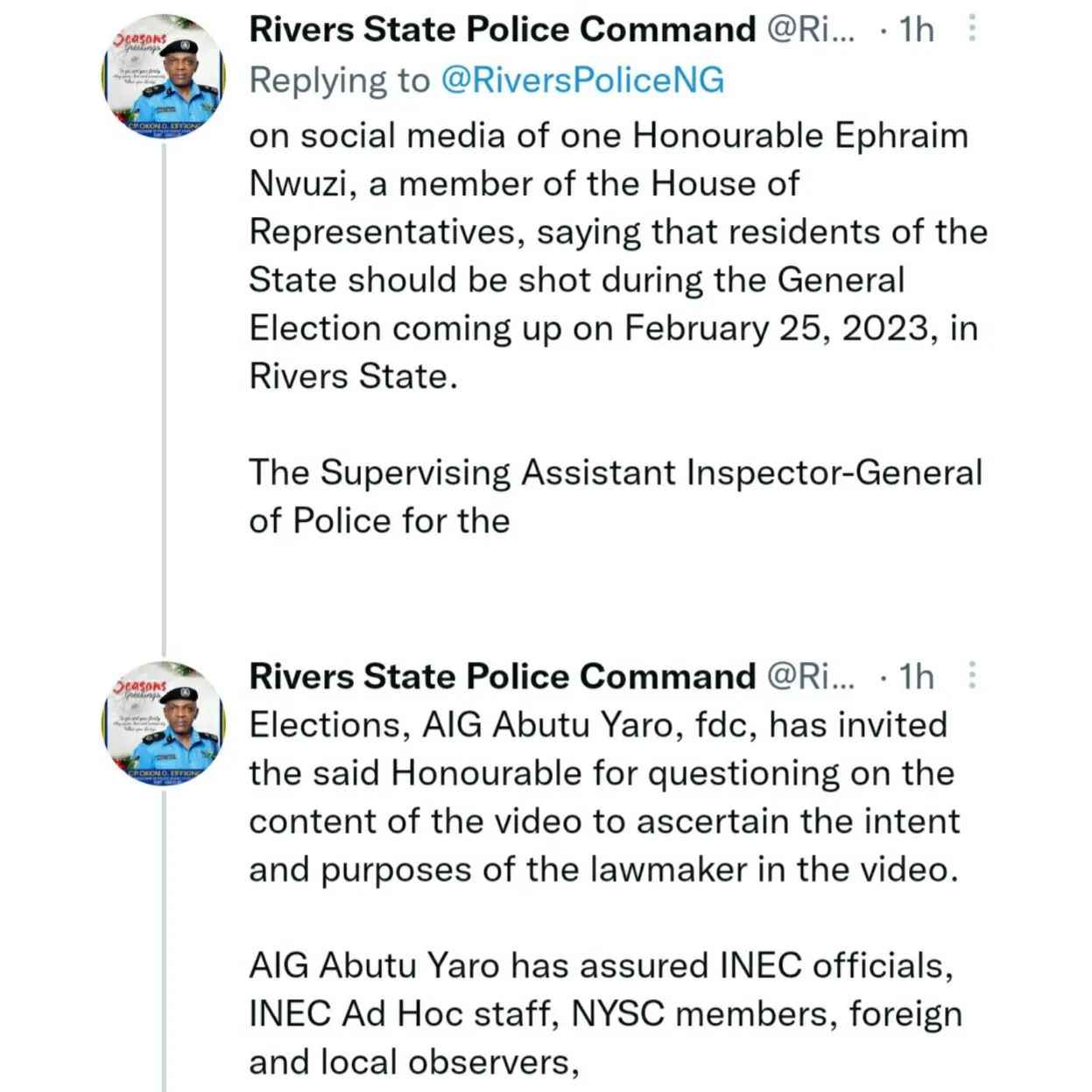Open the profile avatar on the first tweet
This screenshot has height=1092, width=1092.
tap(164, 81)
